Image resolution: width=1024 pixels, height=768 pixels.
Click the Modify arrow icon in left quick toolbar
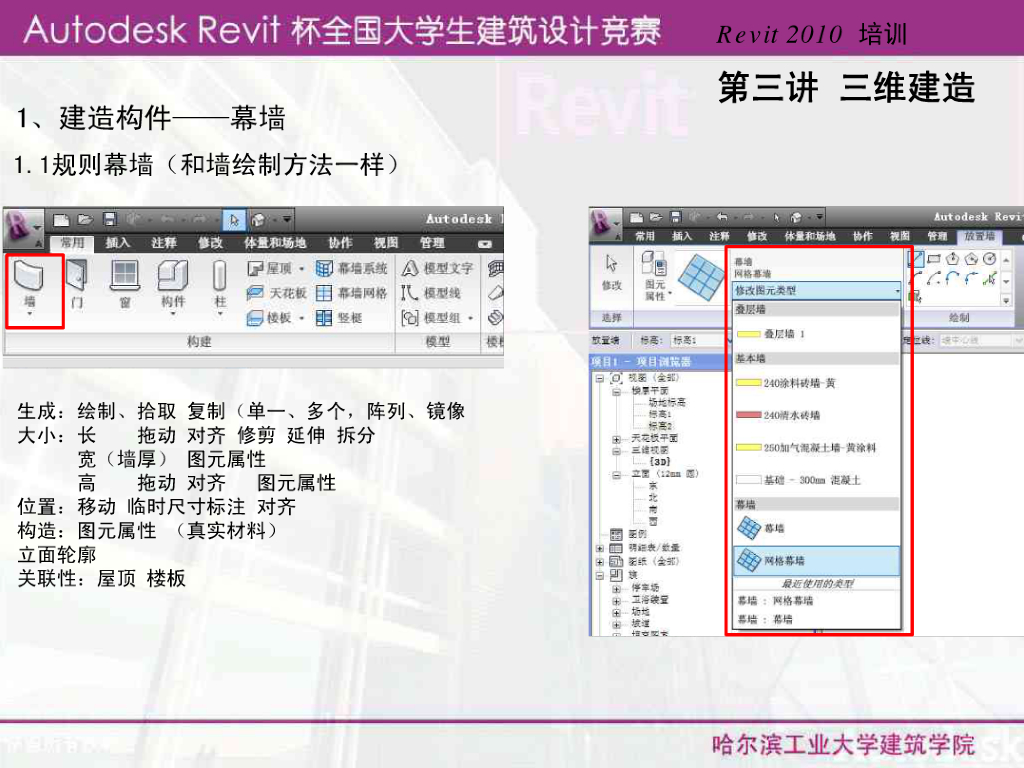[x=234, y=219]
